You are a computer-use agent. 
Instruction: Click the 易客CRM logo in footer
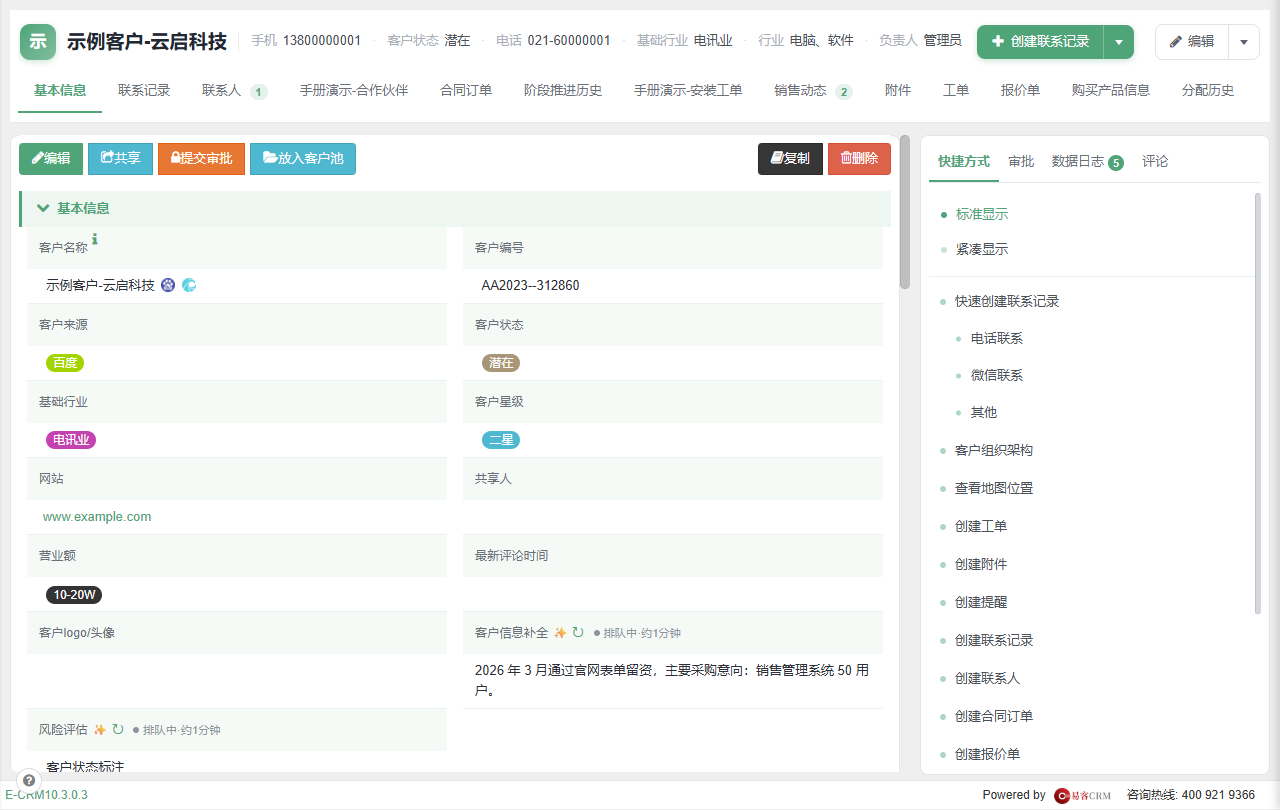1083,795
